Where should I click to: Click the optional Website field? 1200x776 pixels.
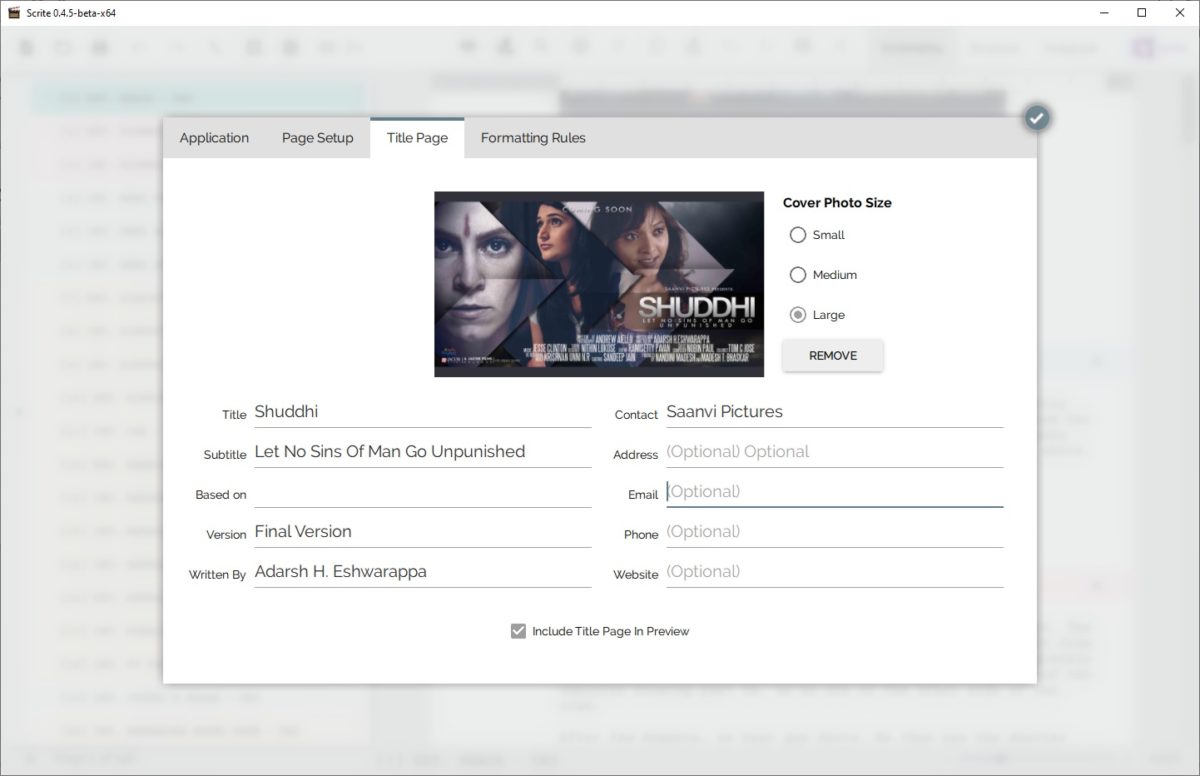pos(834,571)
